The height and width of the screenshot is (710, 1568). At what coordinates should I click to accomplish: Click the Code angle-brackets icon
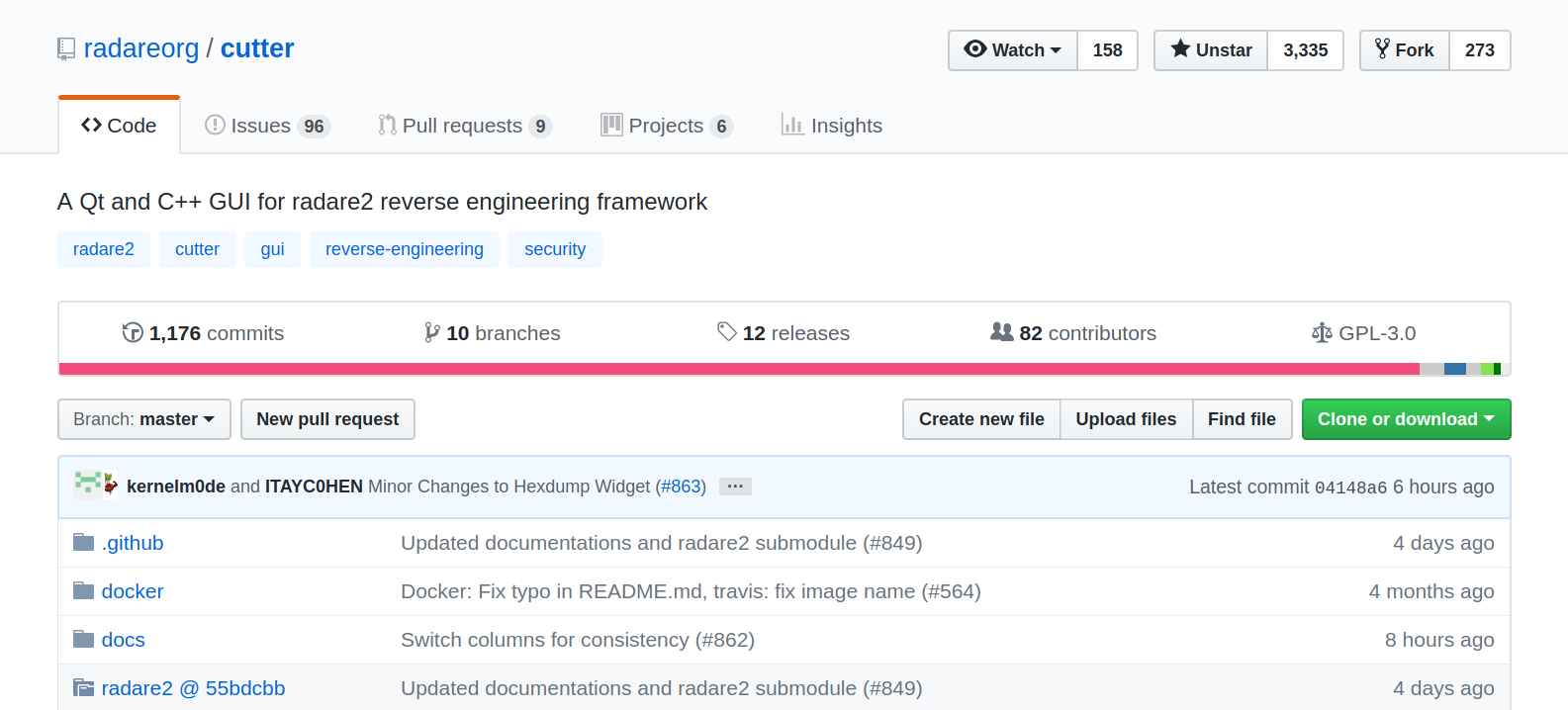click(x=91, y=125)
